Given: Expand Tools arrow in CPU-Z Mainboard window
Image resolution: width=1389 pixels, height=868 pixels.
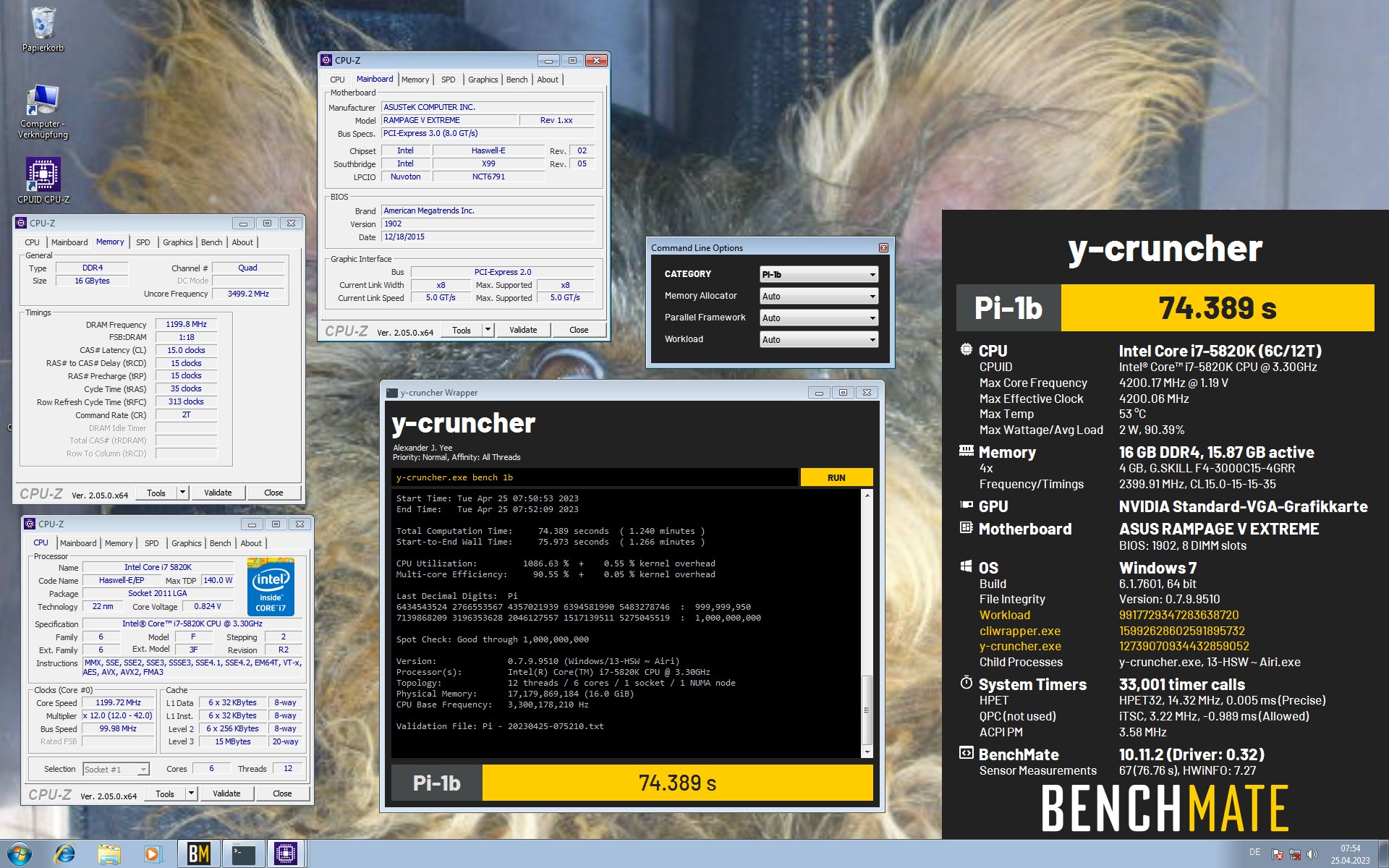Looking at the screenshot, I should [x=488, y=330].
